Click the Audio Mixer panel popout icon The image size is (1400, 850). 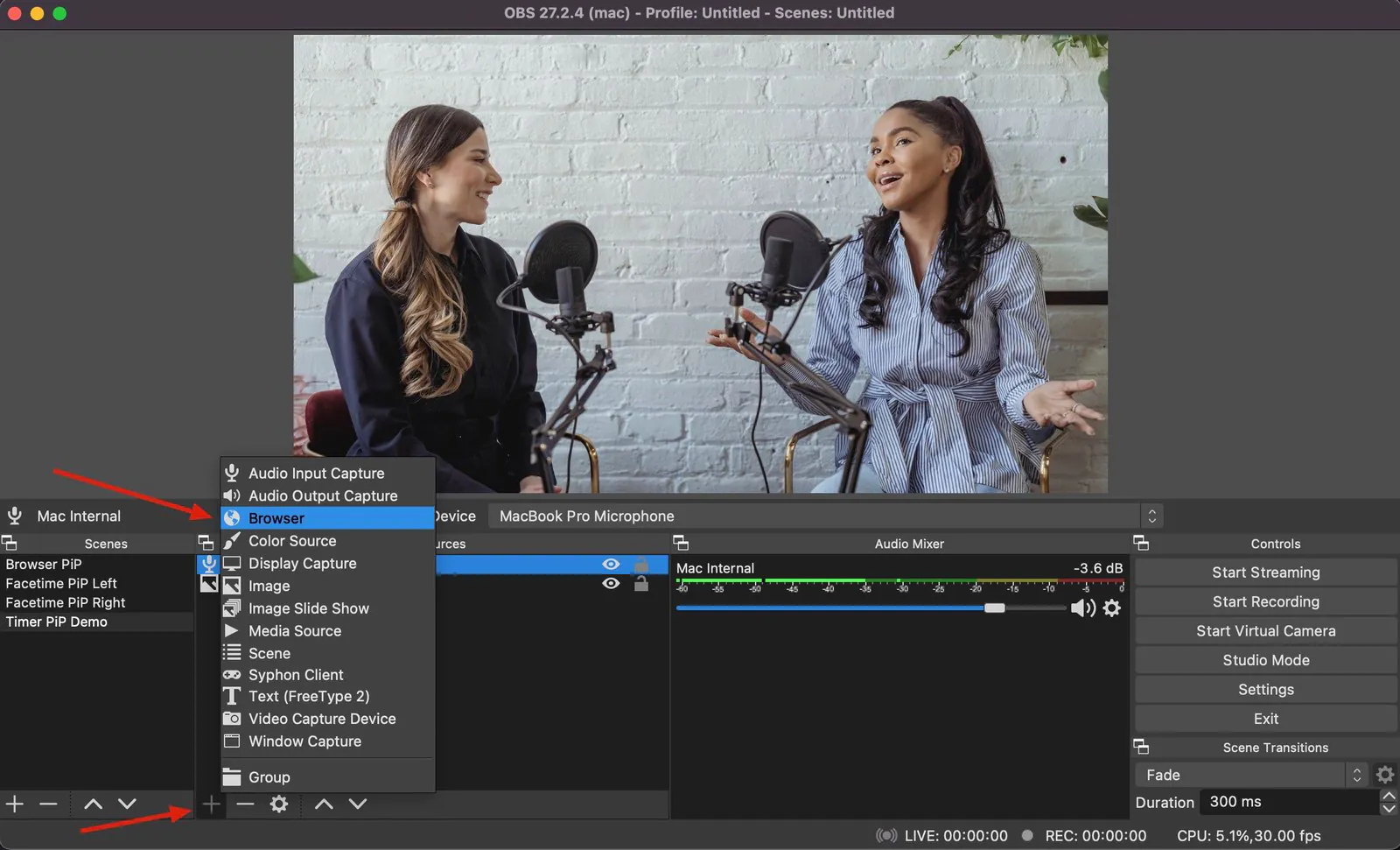pyautogui.click(x=679, y=543)
